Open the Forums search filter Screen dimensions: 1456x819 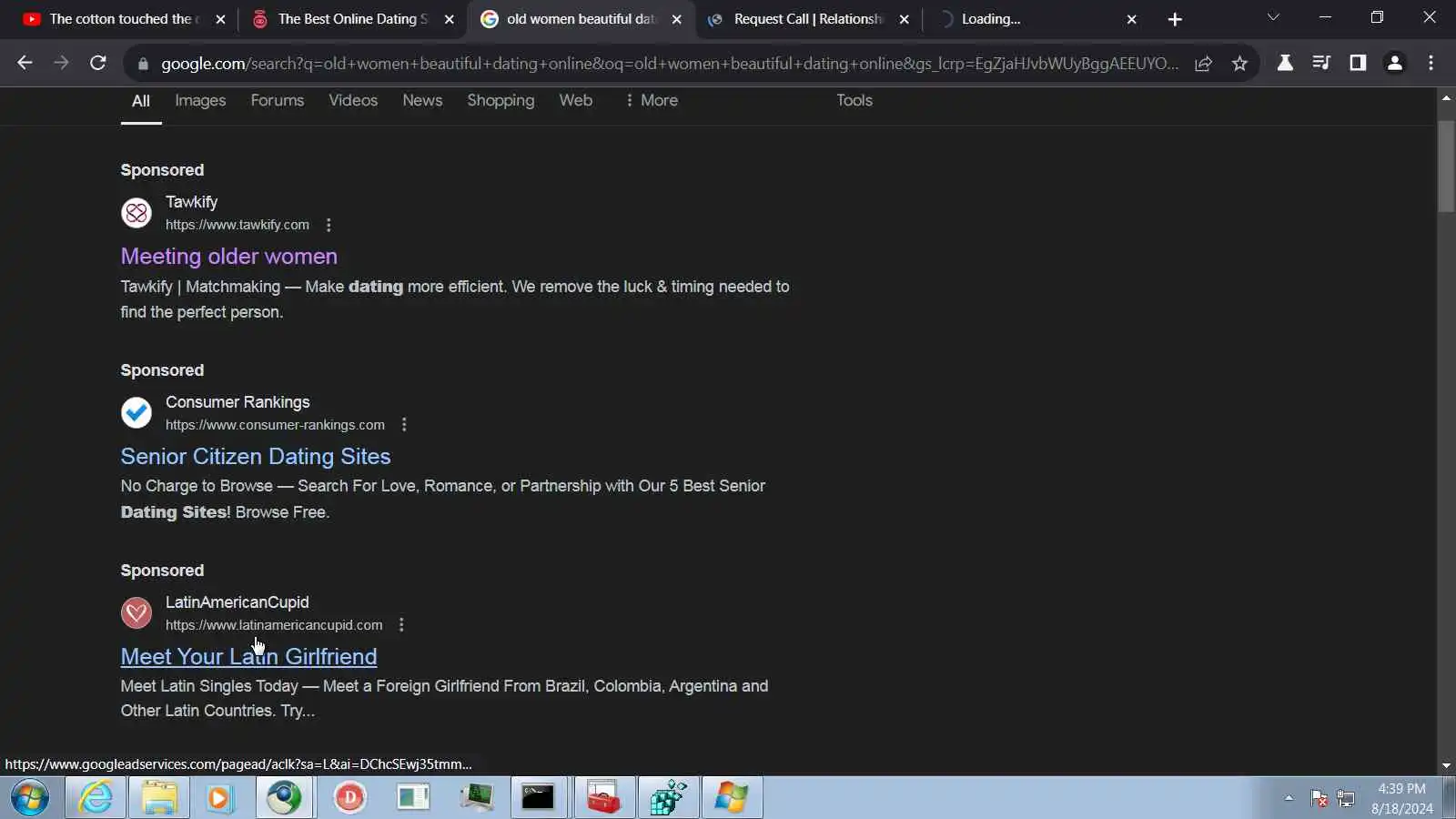(278, 100)
